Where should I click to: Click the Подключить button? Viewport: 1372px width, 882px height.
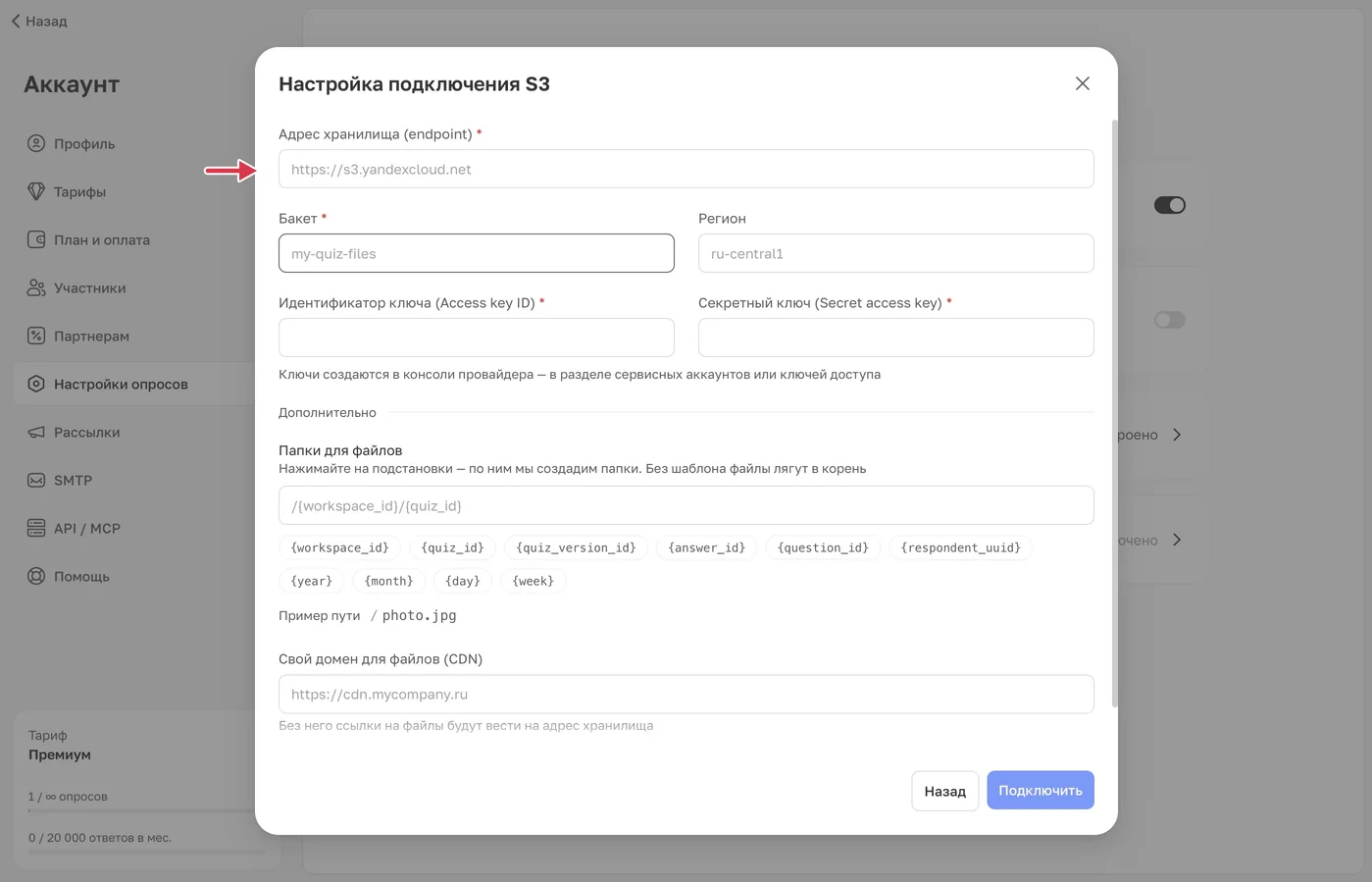click(x=1040, y=790)
